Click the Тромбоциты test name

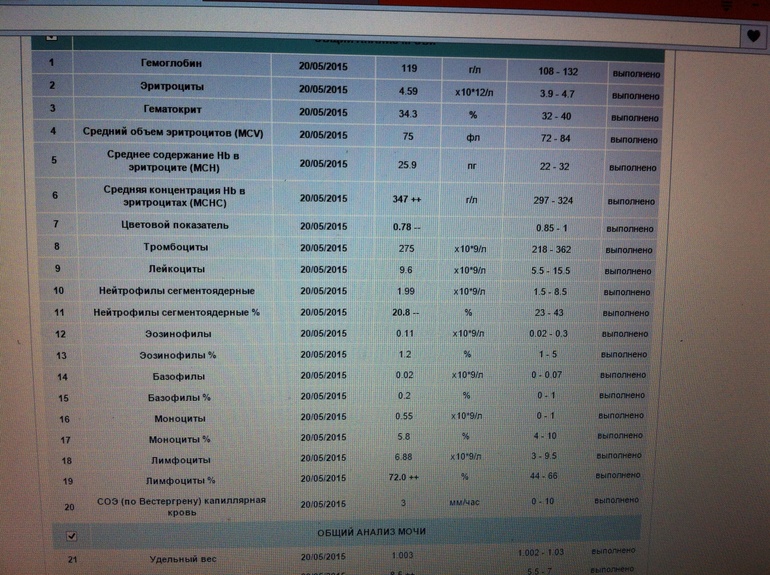(173, 247)
